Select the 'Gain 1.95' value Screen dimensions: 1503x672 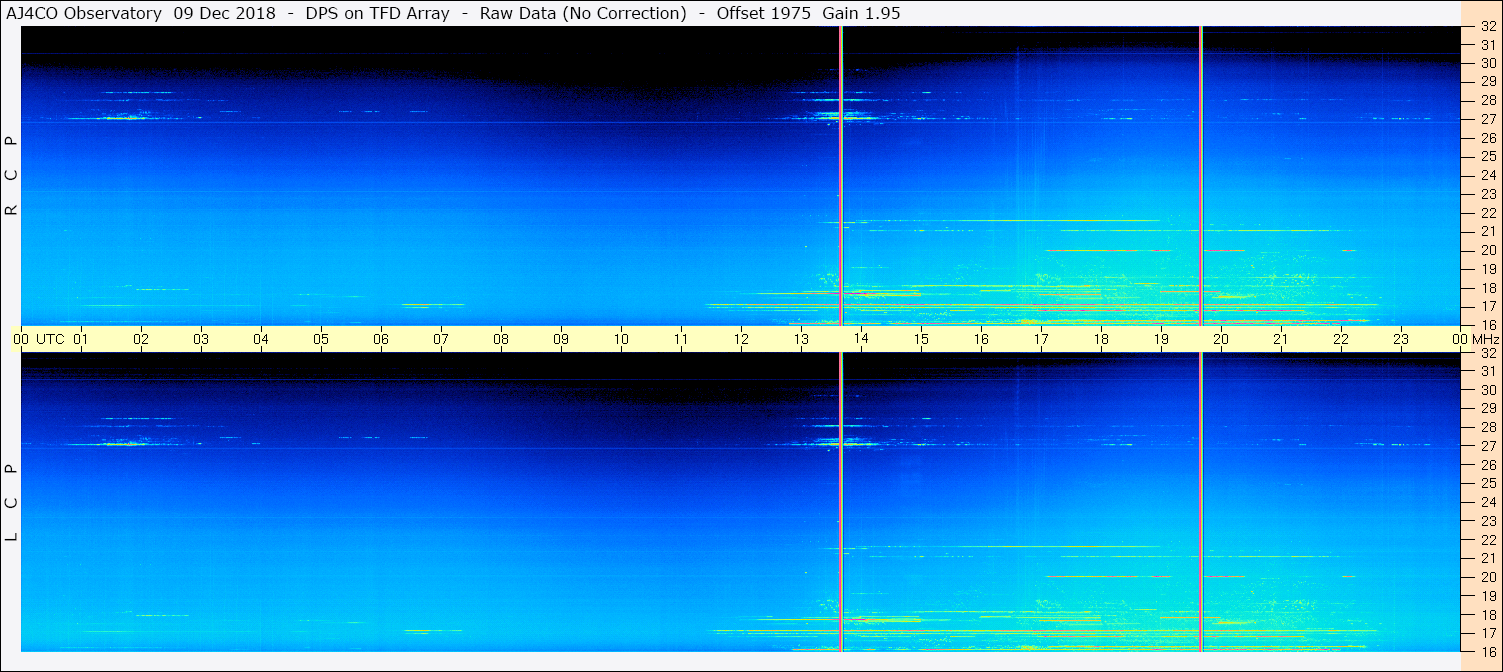[862, 13]
